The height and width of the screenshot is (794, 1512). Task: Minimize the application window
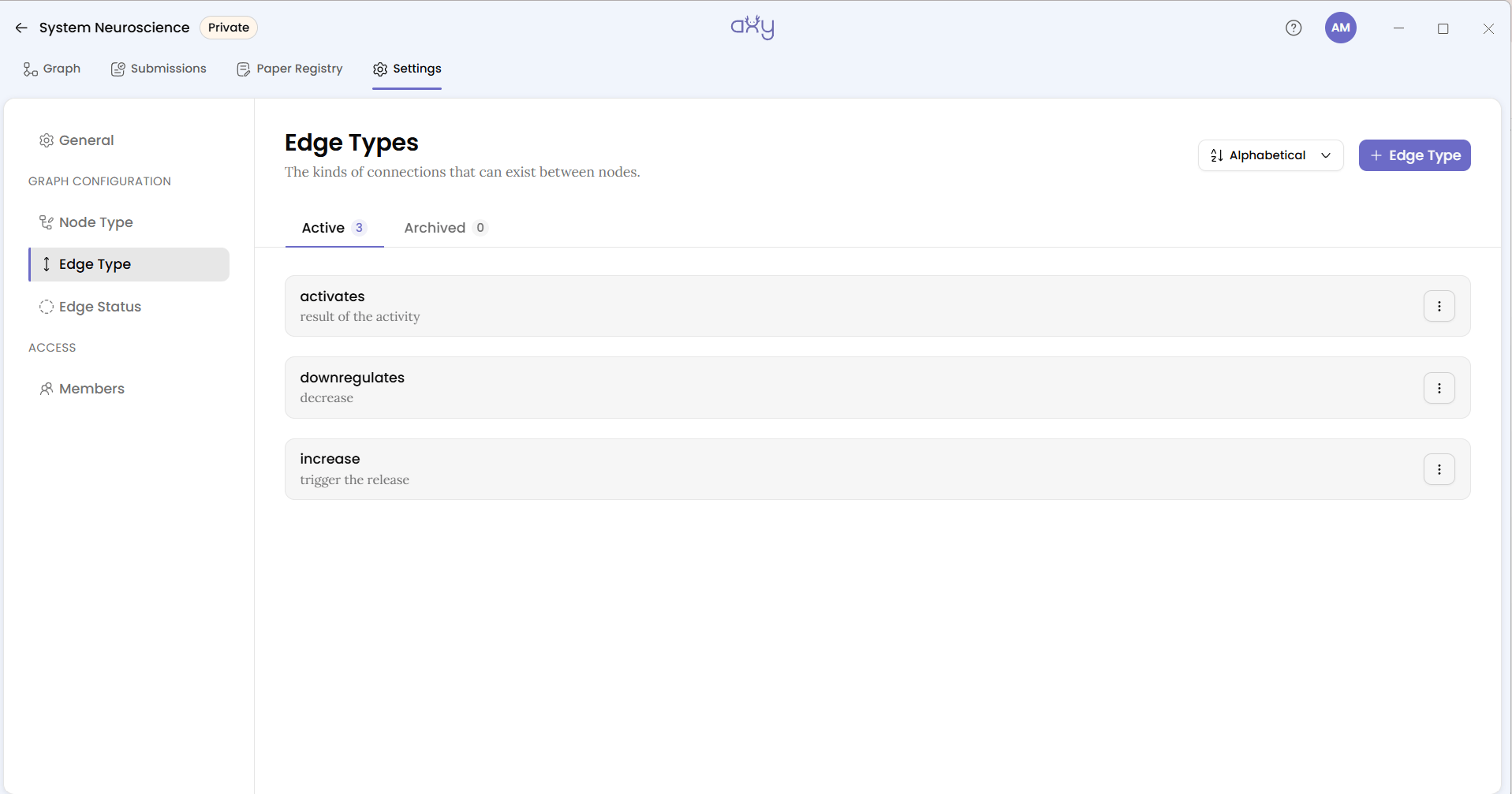point(1398,28)
